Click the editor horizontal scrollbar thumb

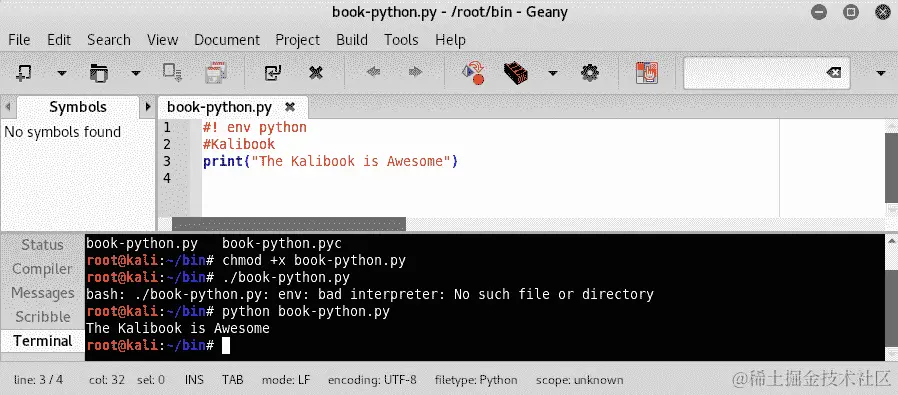point(289,224)
